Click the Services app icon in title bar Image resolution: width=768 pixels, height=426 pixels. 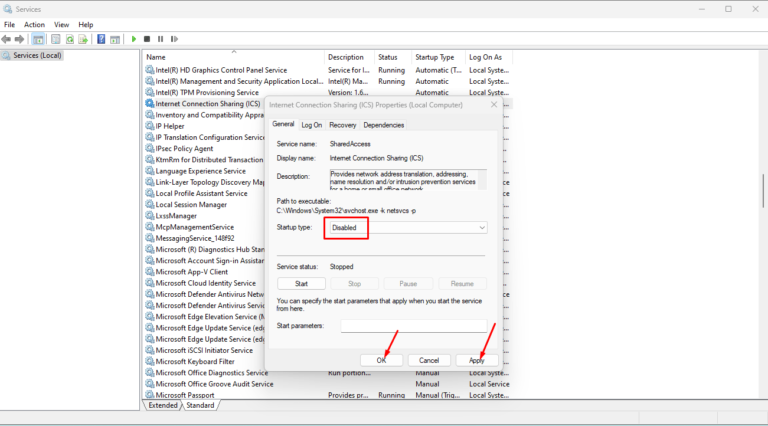tap(7, 9)
